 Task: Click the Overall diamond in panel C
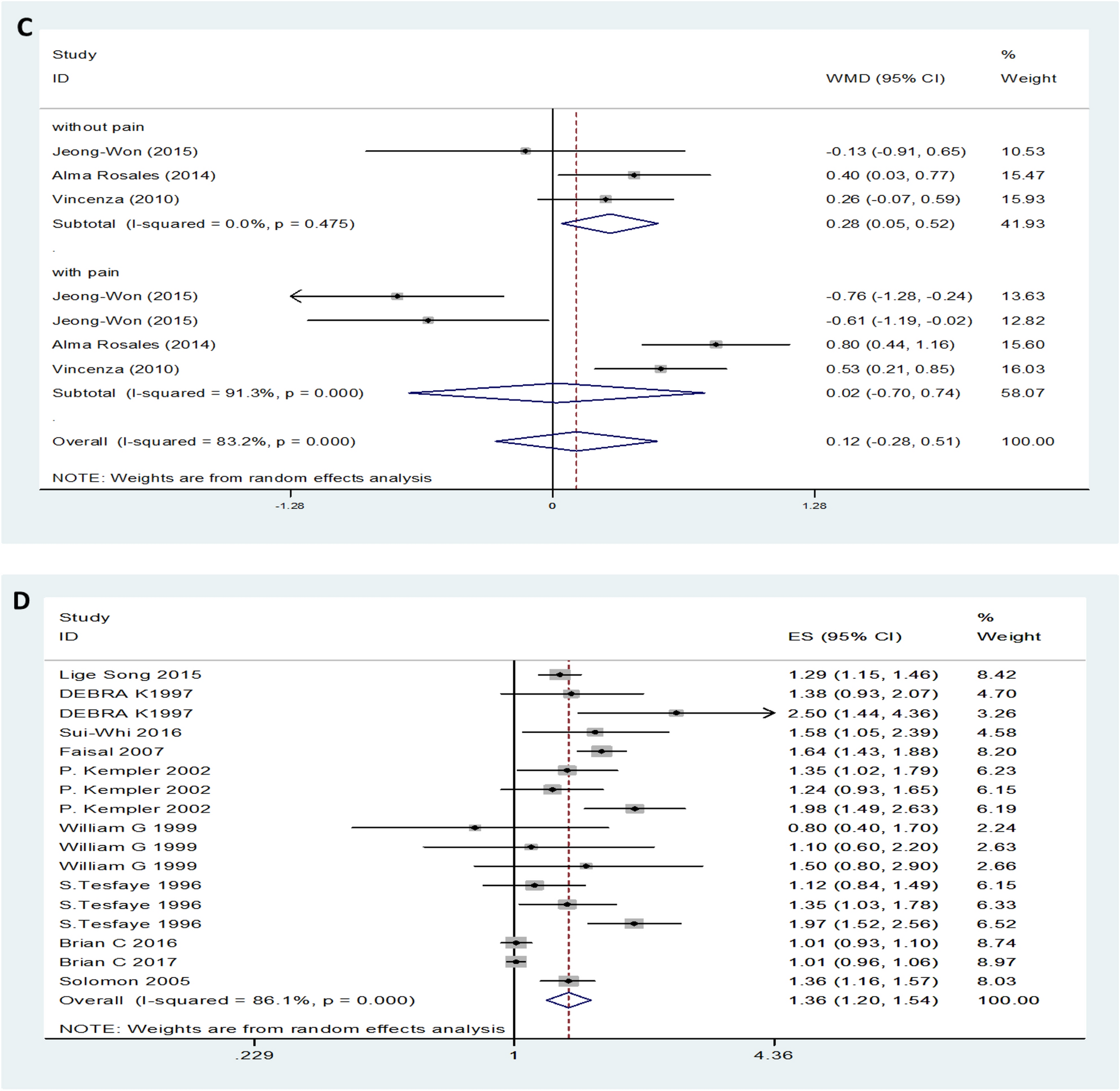point(576,441)
